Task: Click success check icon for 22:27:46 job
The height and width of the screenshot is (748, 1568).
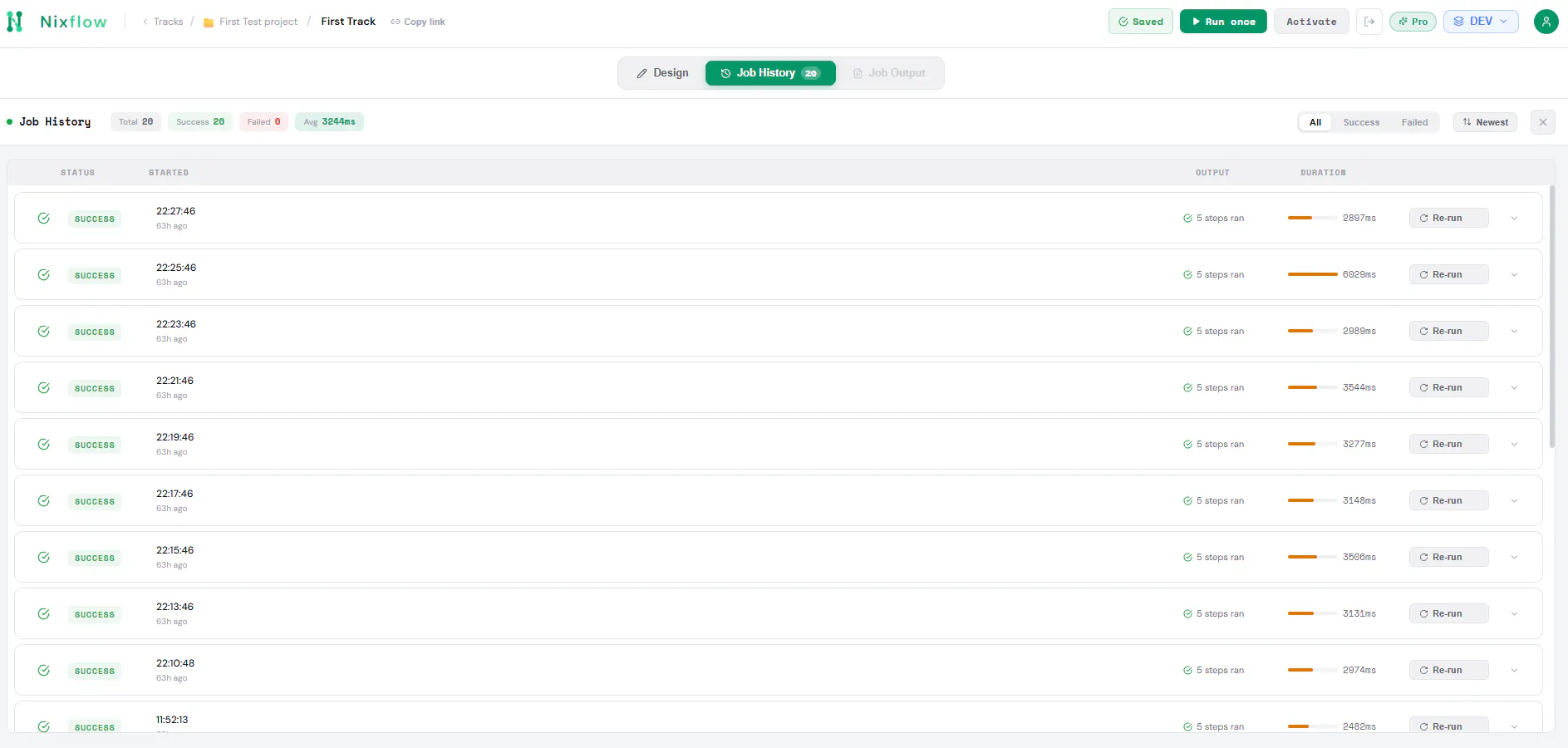Action: (44, 219)
